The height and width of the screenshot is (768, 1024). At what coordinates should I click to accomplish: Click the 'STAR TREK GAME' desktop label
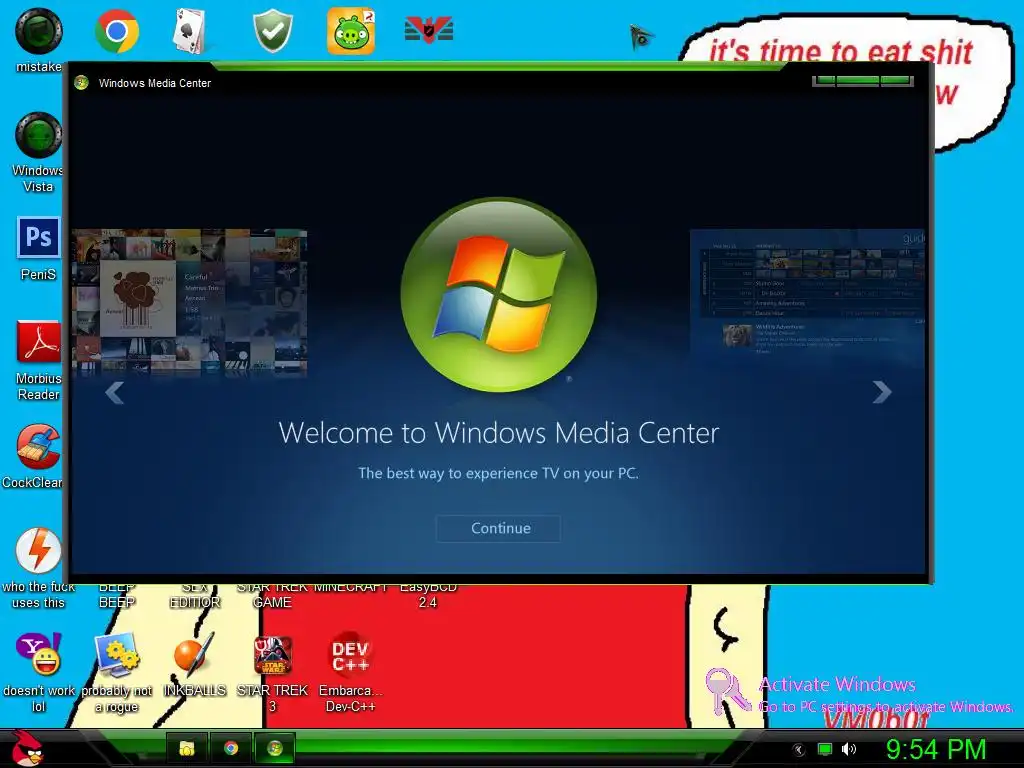coord(272,595)
